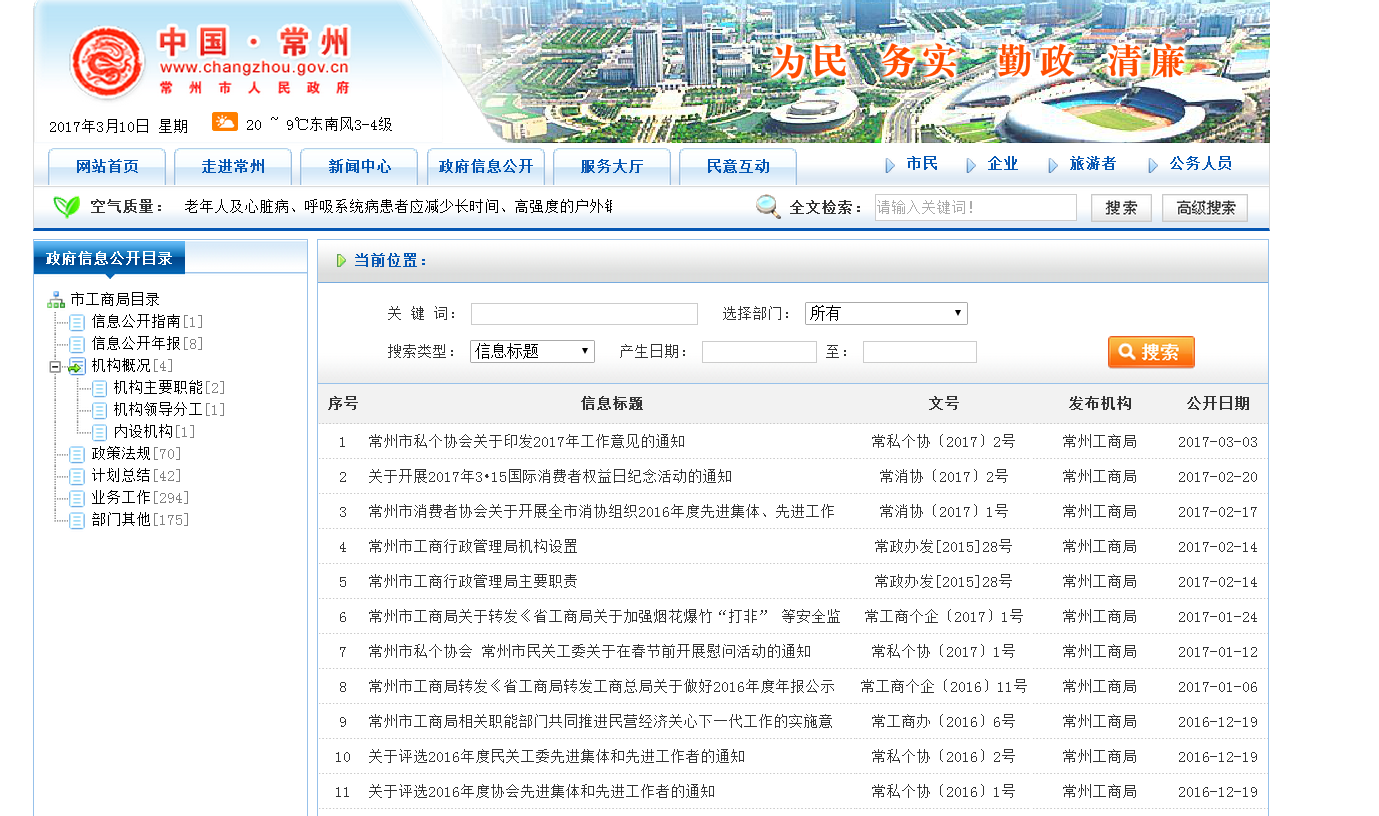Click the 市工商局目录 tree root icon
Screen dimensions: 1379x816
[x=56, y=300]
